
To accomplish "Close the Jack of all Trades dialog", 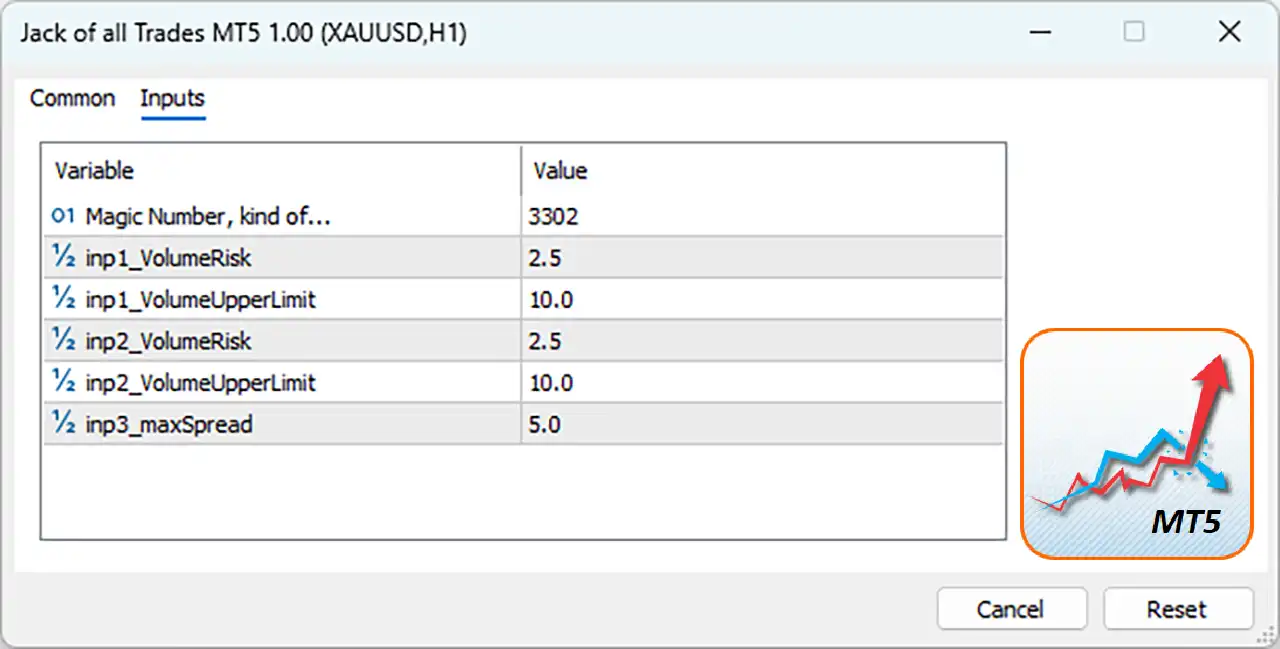I will (x=1229, y=33).
